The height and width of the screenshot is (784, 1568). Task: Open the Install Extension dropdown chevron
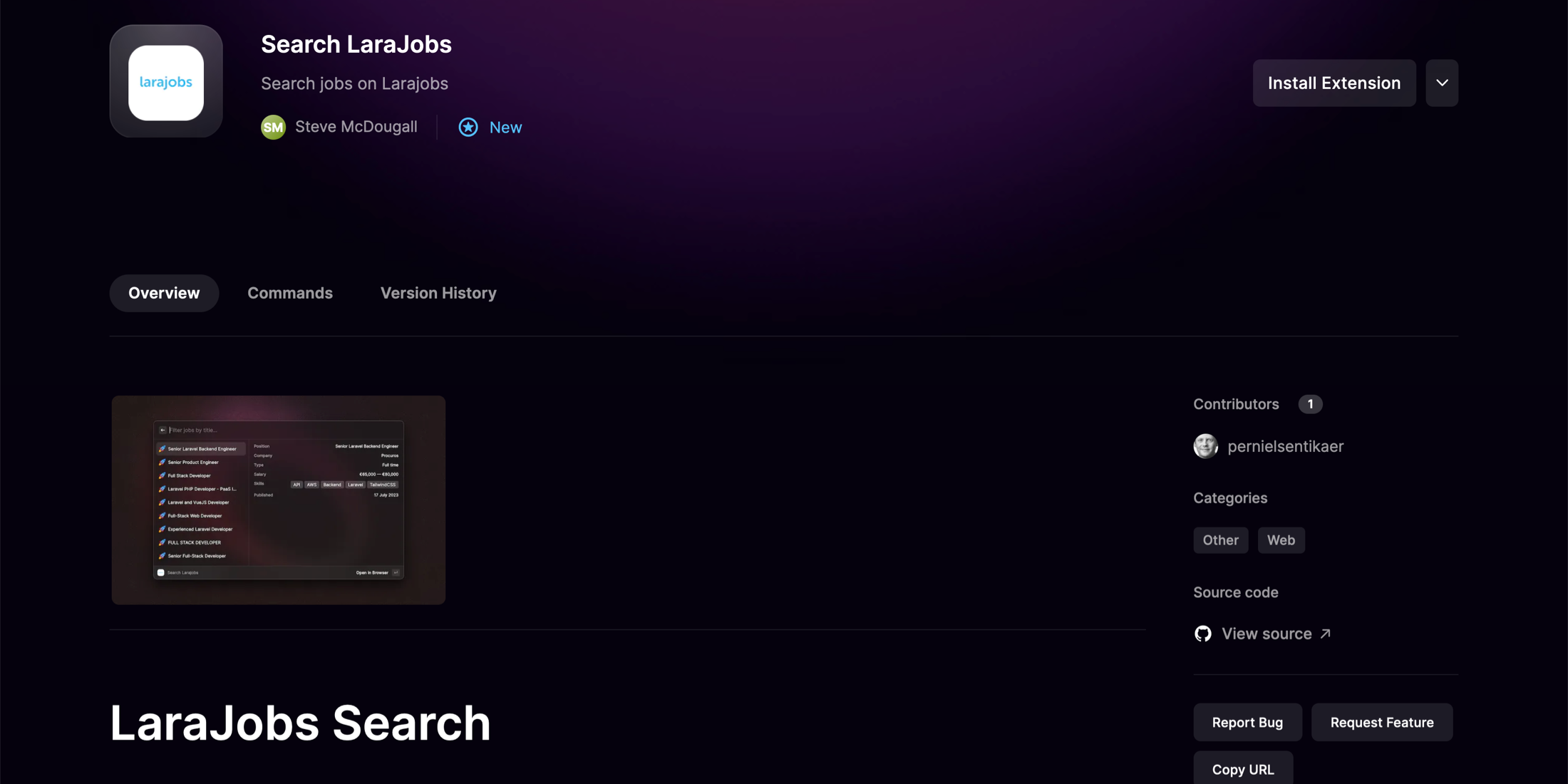click(1442, 83)
